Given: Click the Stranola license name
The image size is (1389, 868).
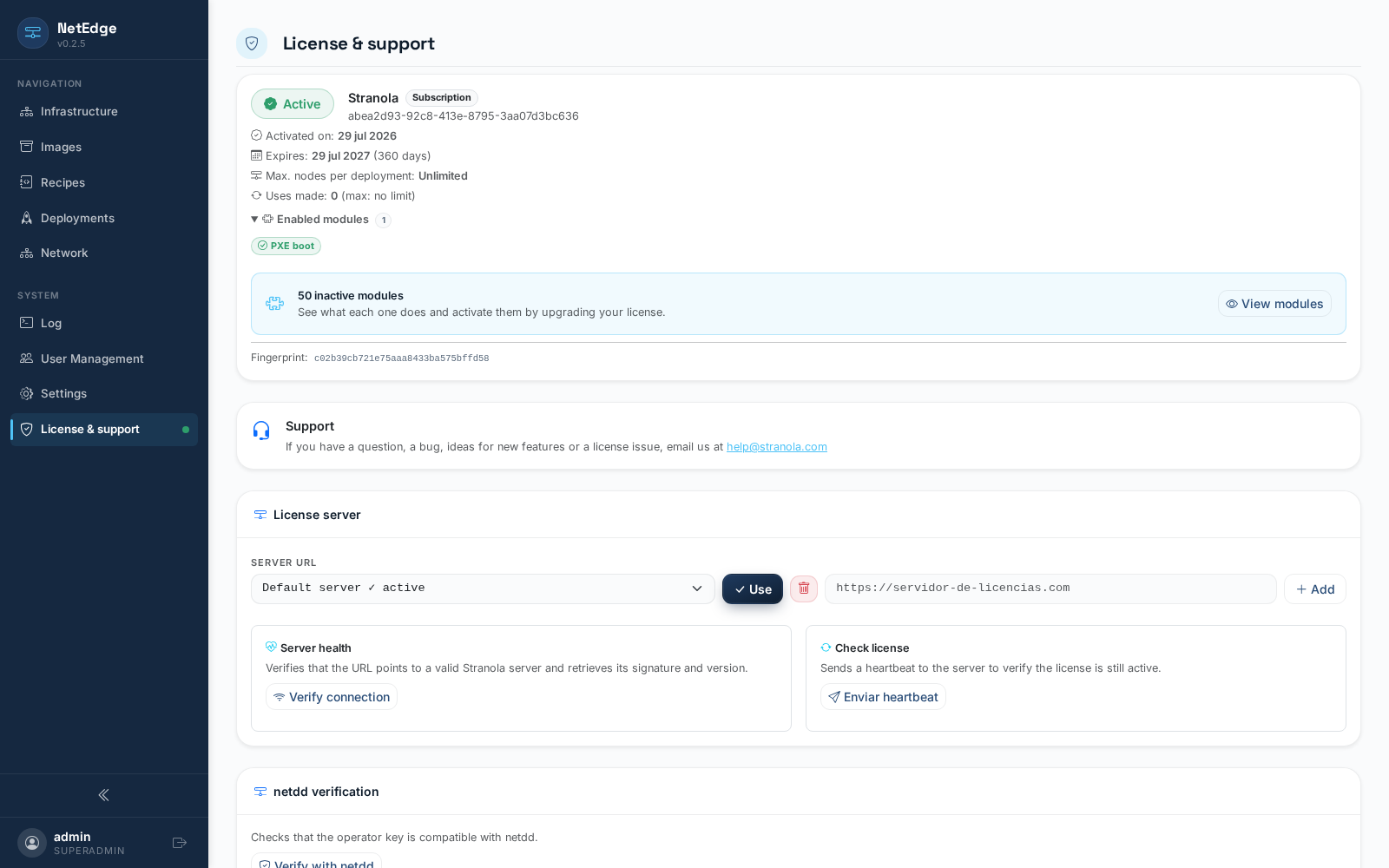Looking at the screenshot, I should (373, 98).
